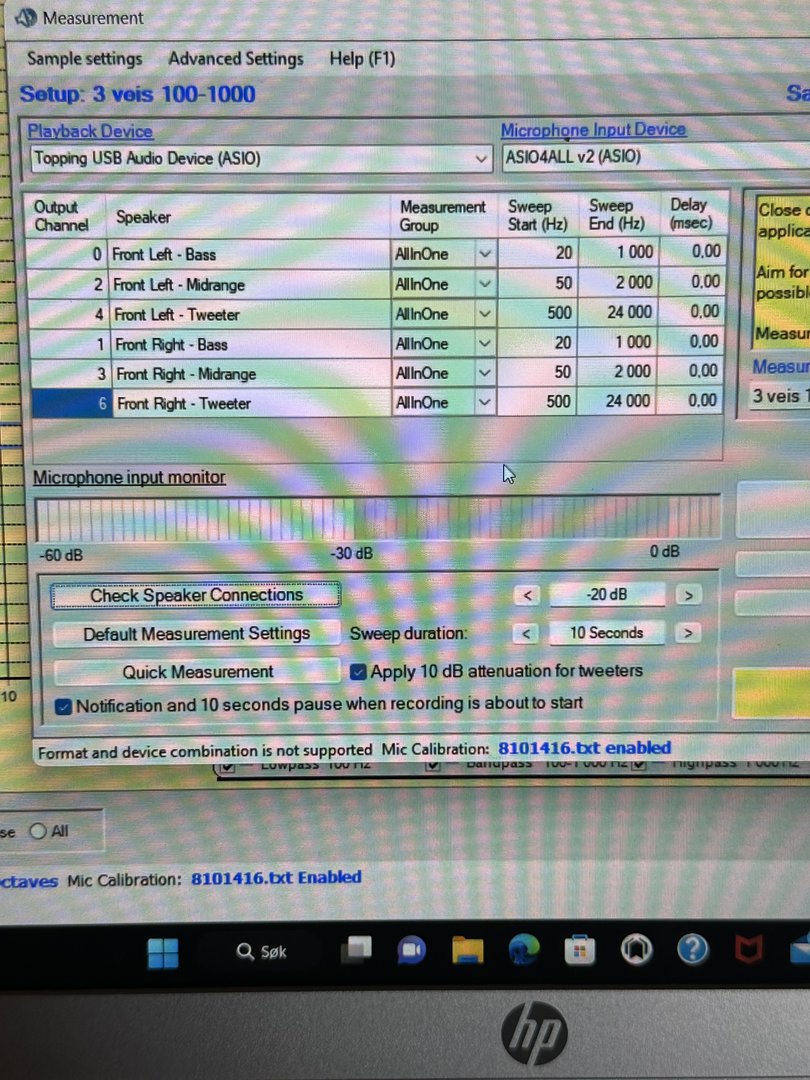
Task: Click Sweep Start value for Front Left - Midrange
Action: tap(538, 283)
